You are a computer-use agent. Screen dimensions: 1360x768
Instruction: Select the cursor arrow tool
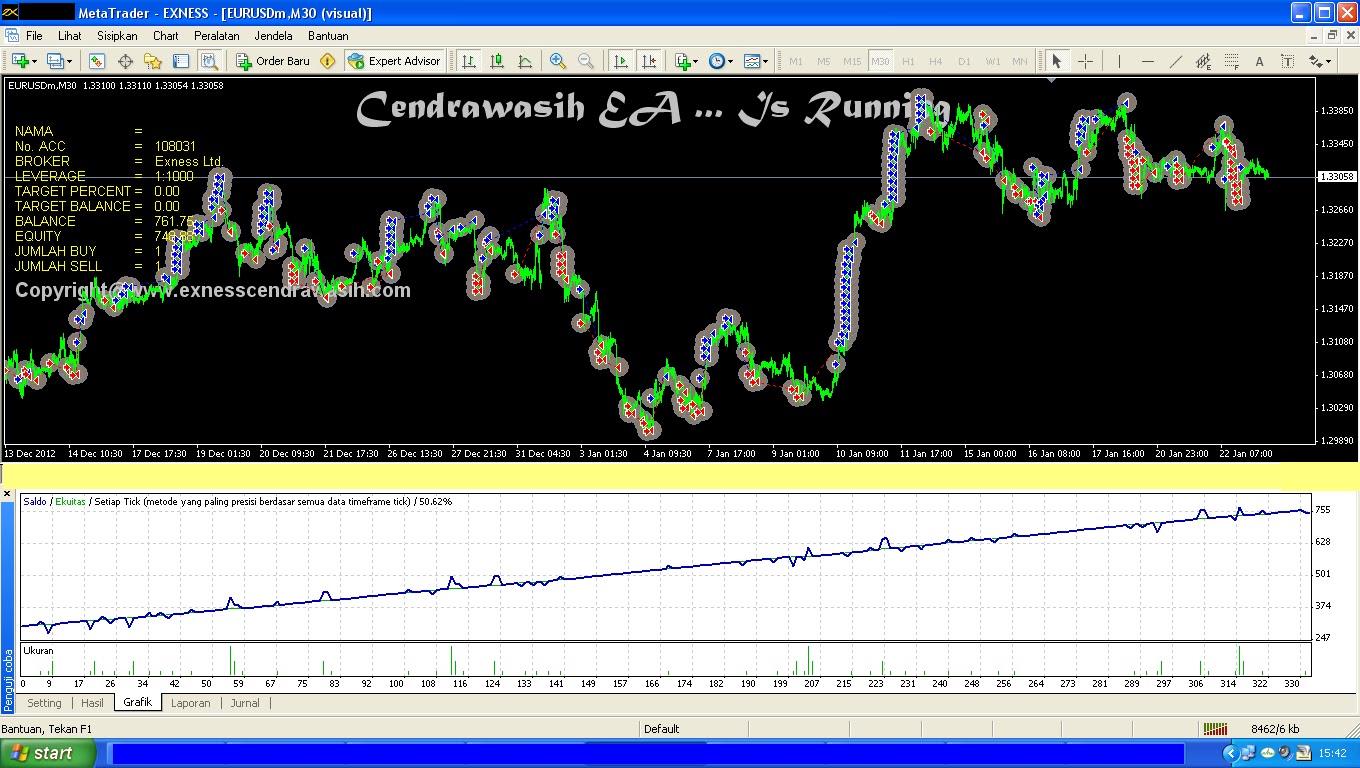pyautogui.click(x=1057, y=61)
